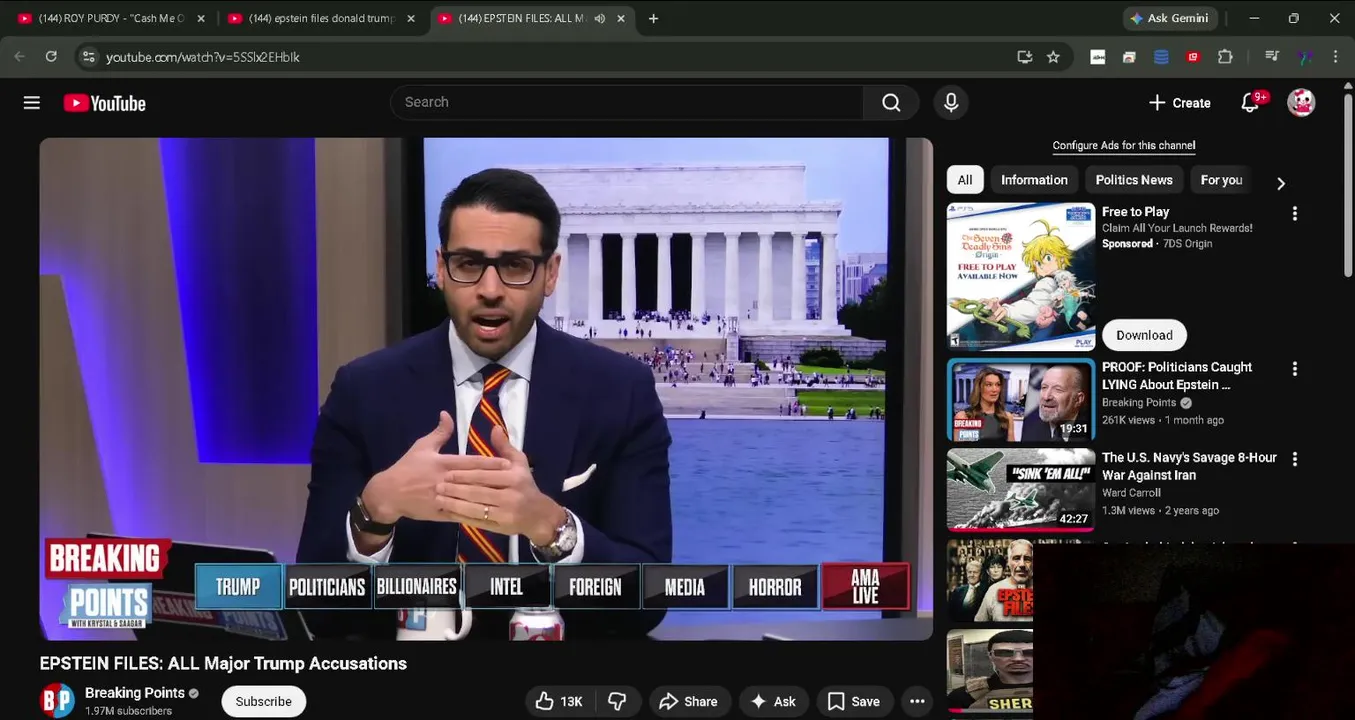Open the YouTube hamburger guide menu
Screen dimensions: 1355x720
point(32,103)
